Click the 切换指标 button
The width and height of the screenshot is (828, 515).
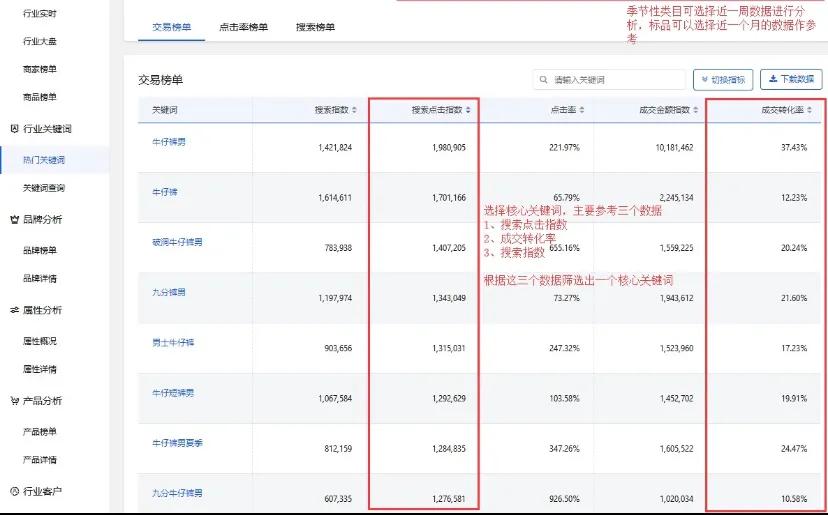click(x=723, y=80)
